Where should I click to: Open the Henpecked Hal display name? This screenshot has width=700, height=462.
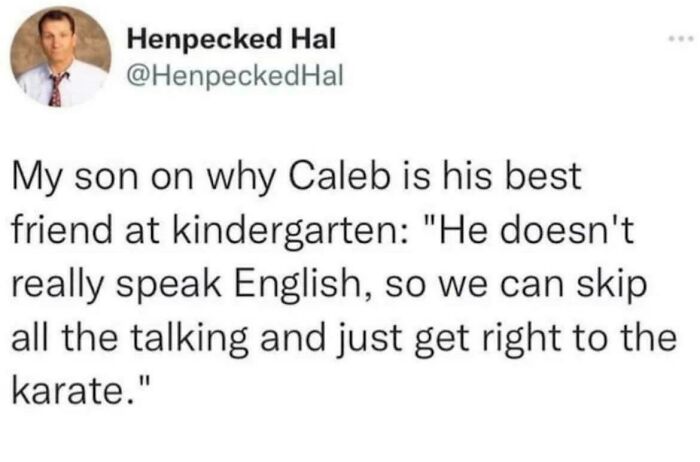coord(232,41)
